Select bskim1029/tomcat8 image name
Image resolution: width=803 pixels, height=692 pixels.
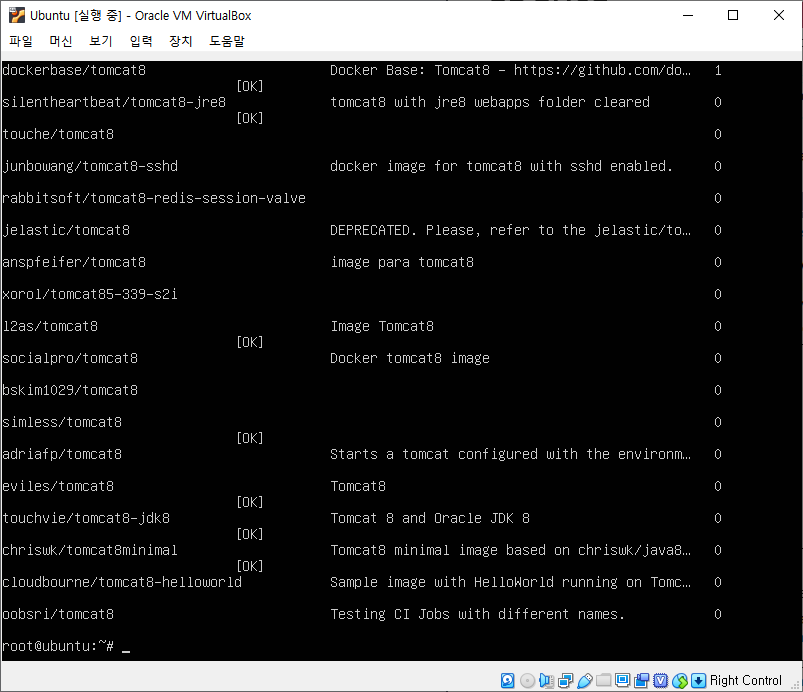coord(70,390)
